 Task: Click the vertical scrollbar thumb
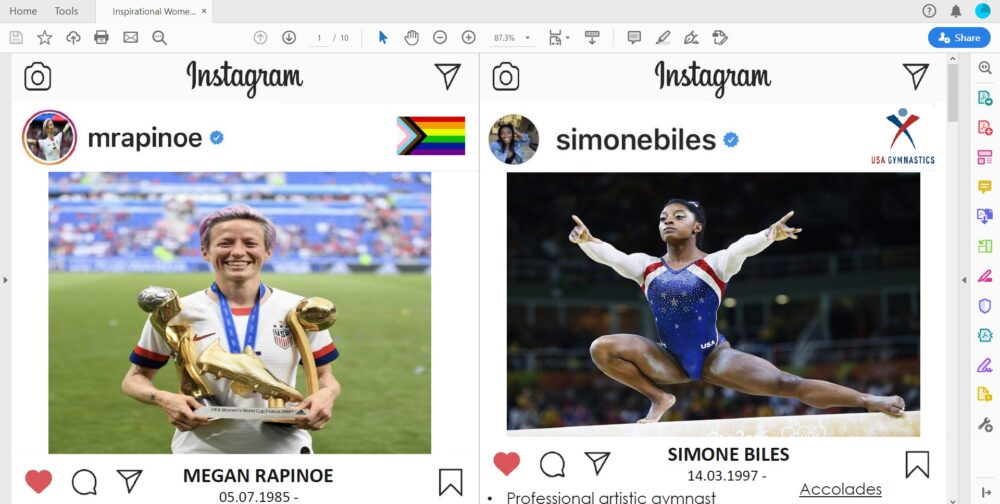tap(953, 93)
